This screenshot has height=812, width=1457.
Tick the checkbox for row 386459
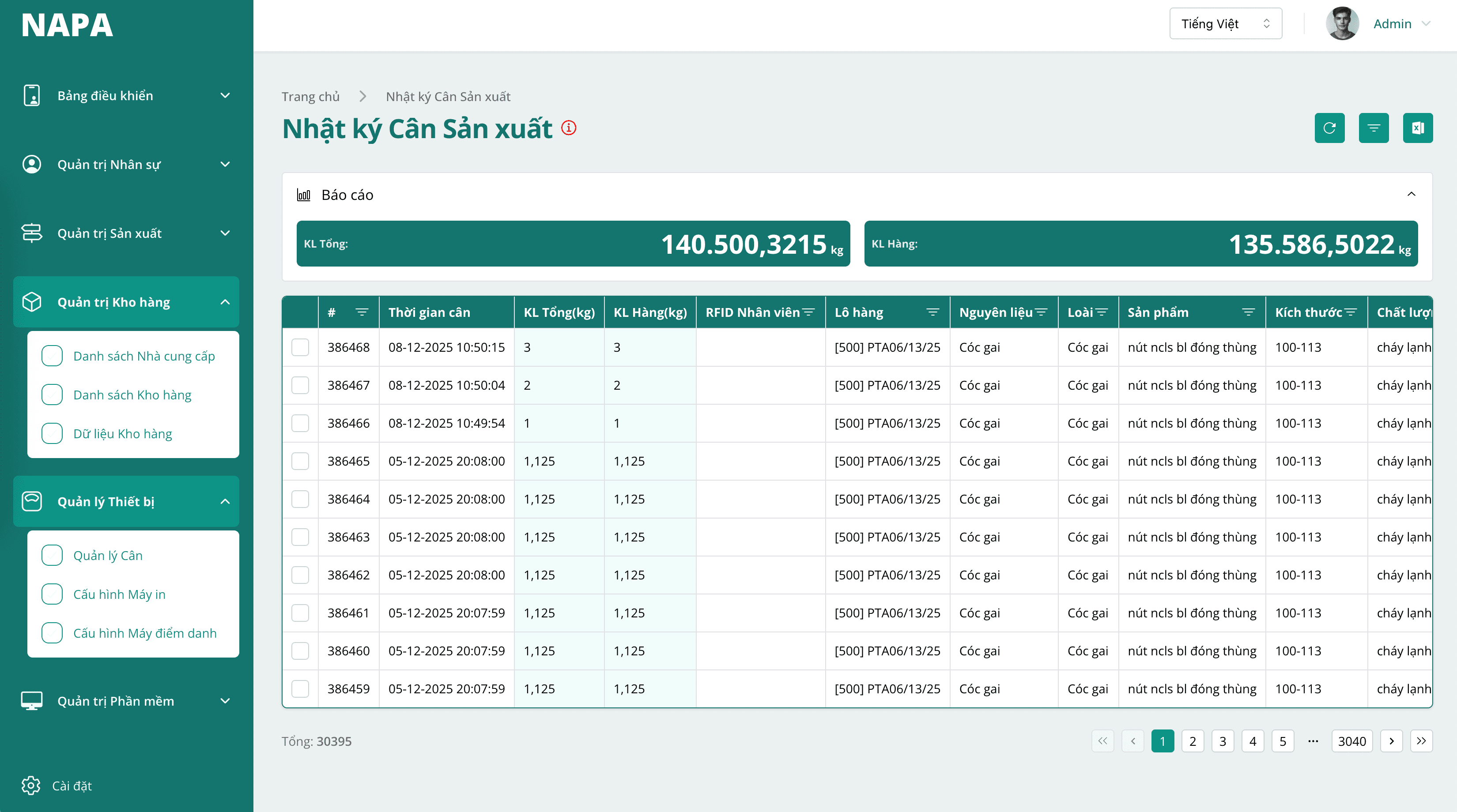[x=300, y=689]
